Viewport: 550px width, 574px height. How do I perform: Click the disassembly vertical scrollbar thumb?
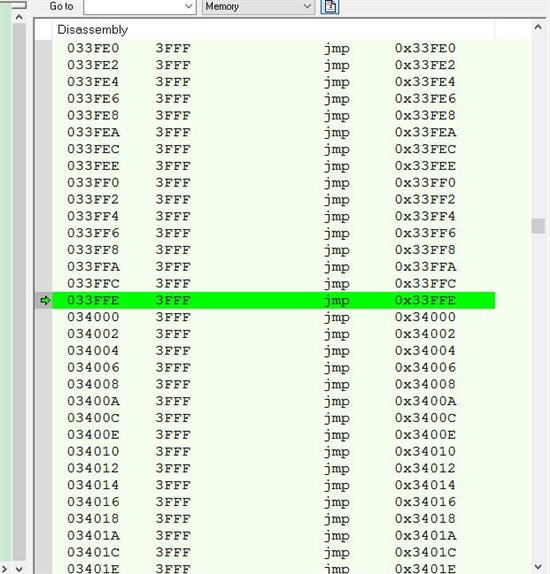coord(538,226)
